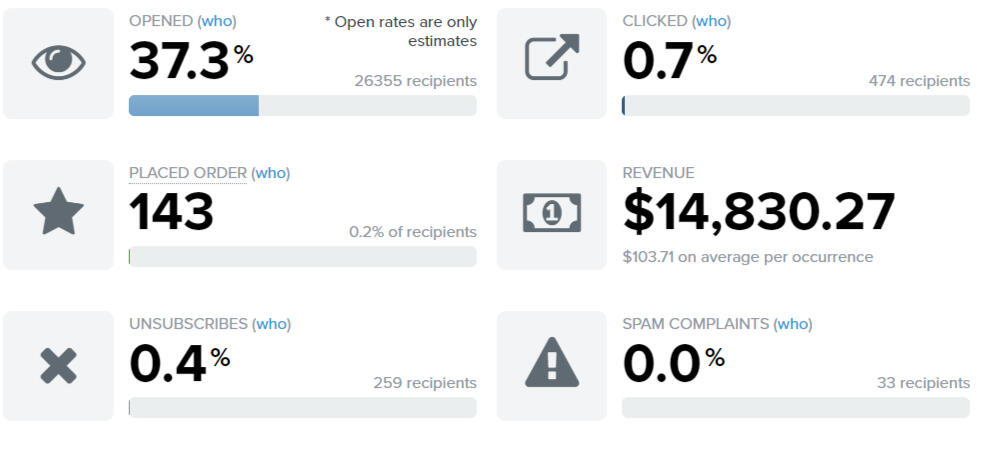Click the warning triangle Spam Complaints icon

tap(552, 365)
